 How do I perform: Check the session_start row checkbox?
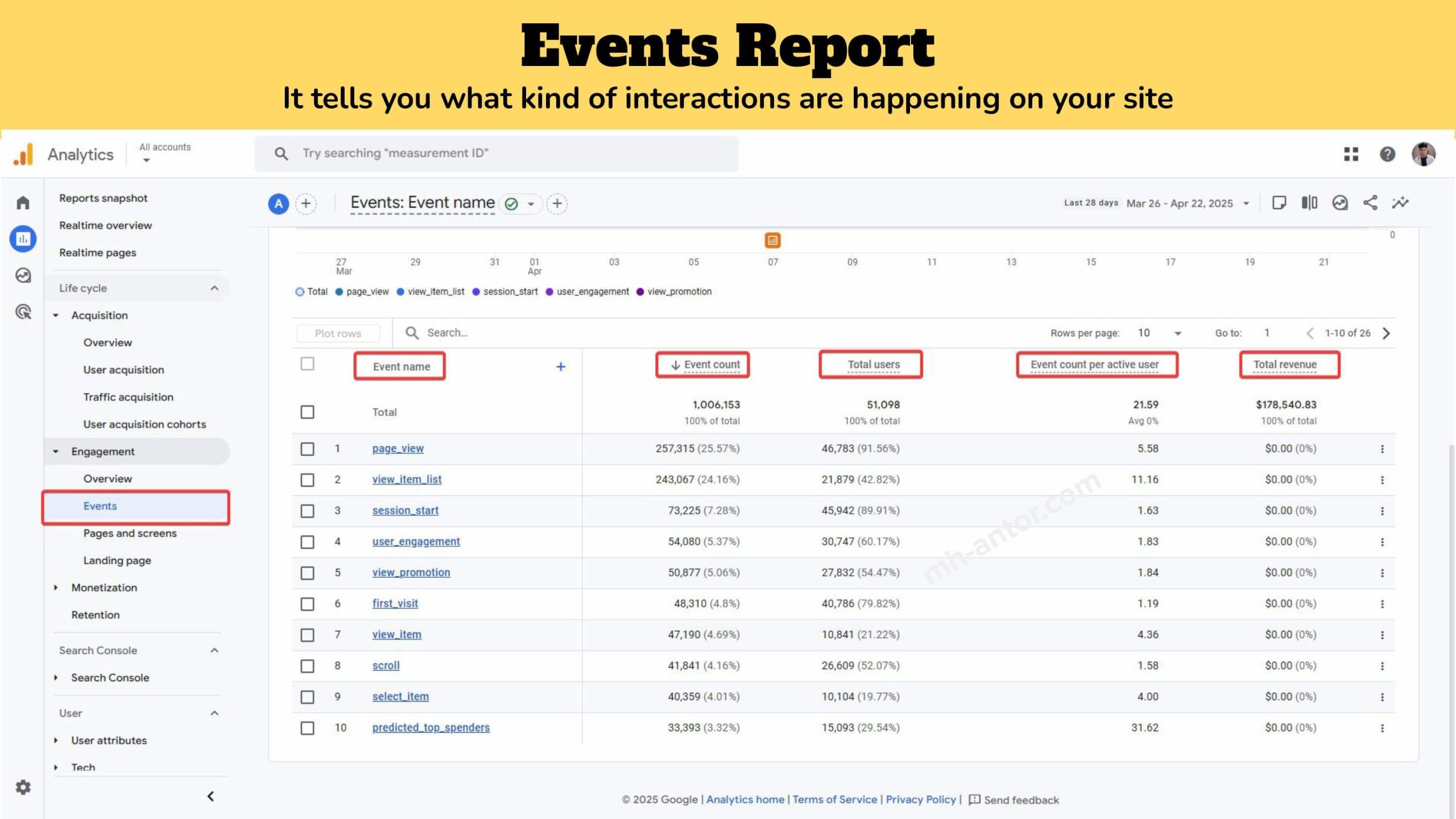click(x=307, y=511)
